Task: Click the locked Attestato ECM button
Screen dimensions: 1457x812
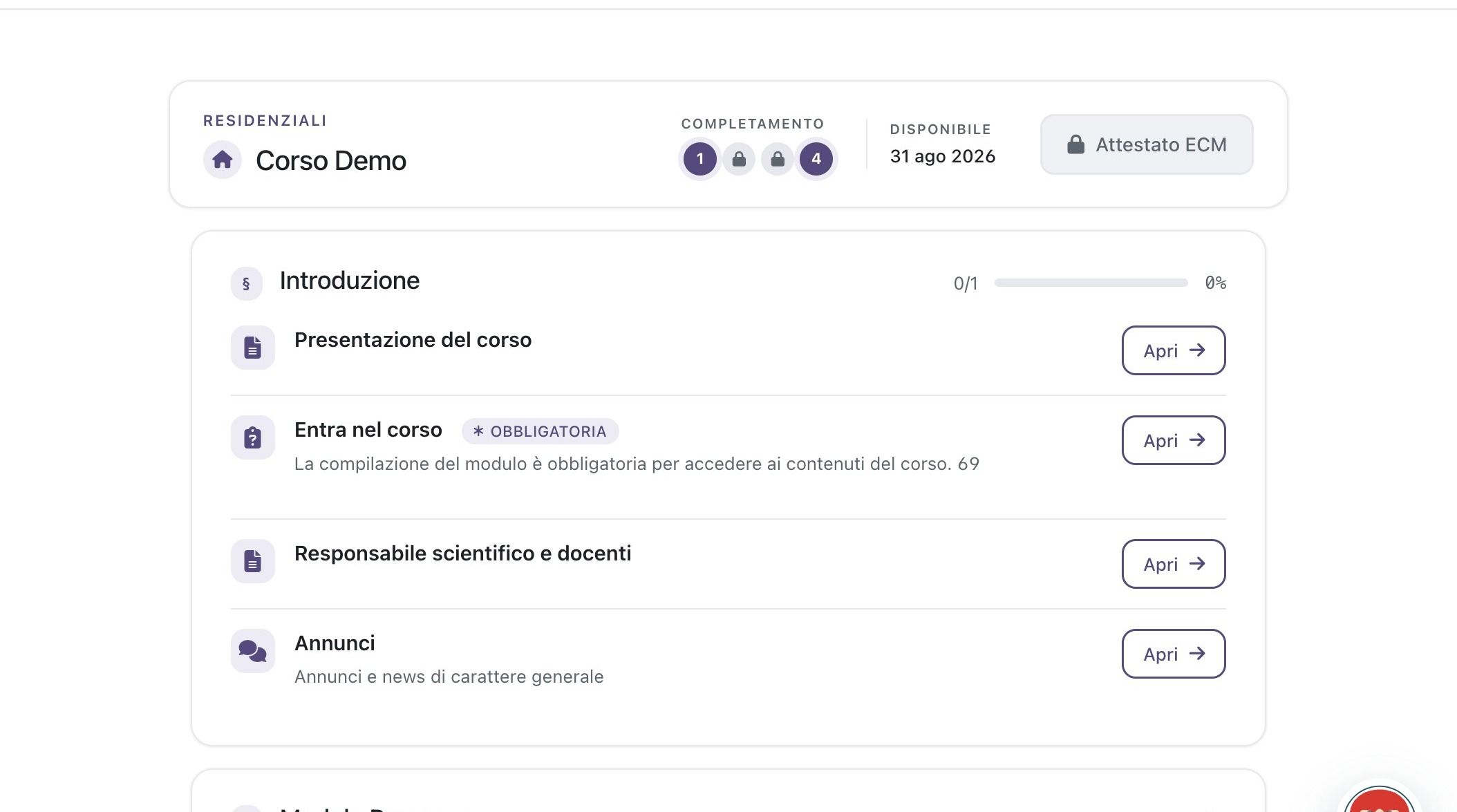Action: [1147, 144]
